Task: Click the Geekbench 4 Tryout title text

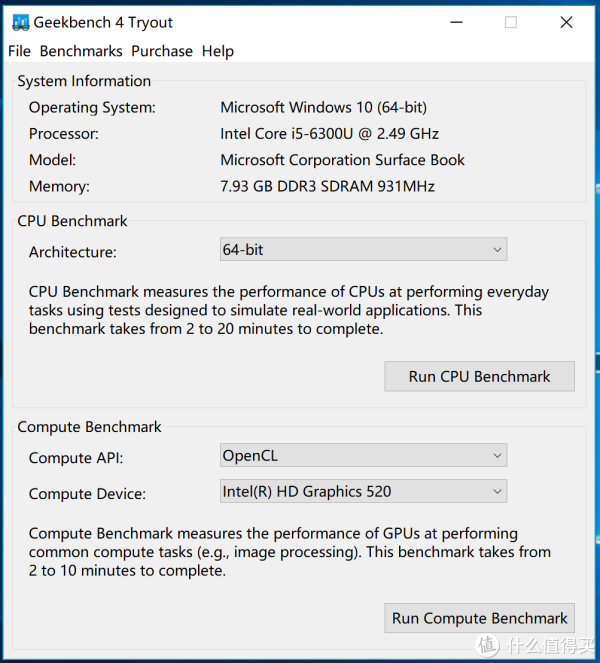Action: pyautogui.click(x=103, y=22)
